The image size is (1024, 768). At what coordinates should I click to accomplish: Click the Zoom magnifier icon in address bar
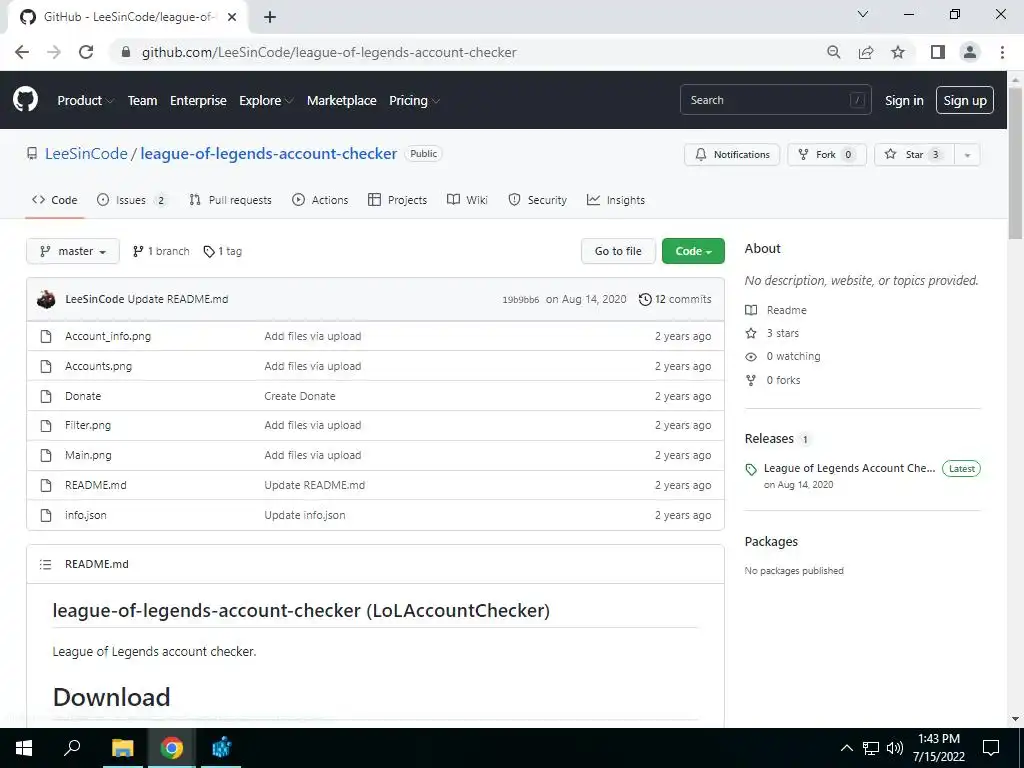(833, 52)
